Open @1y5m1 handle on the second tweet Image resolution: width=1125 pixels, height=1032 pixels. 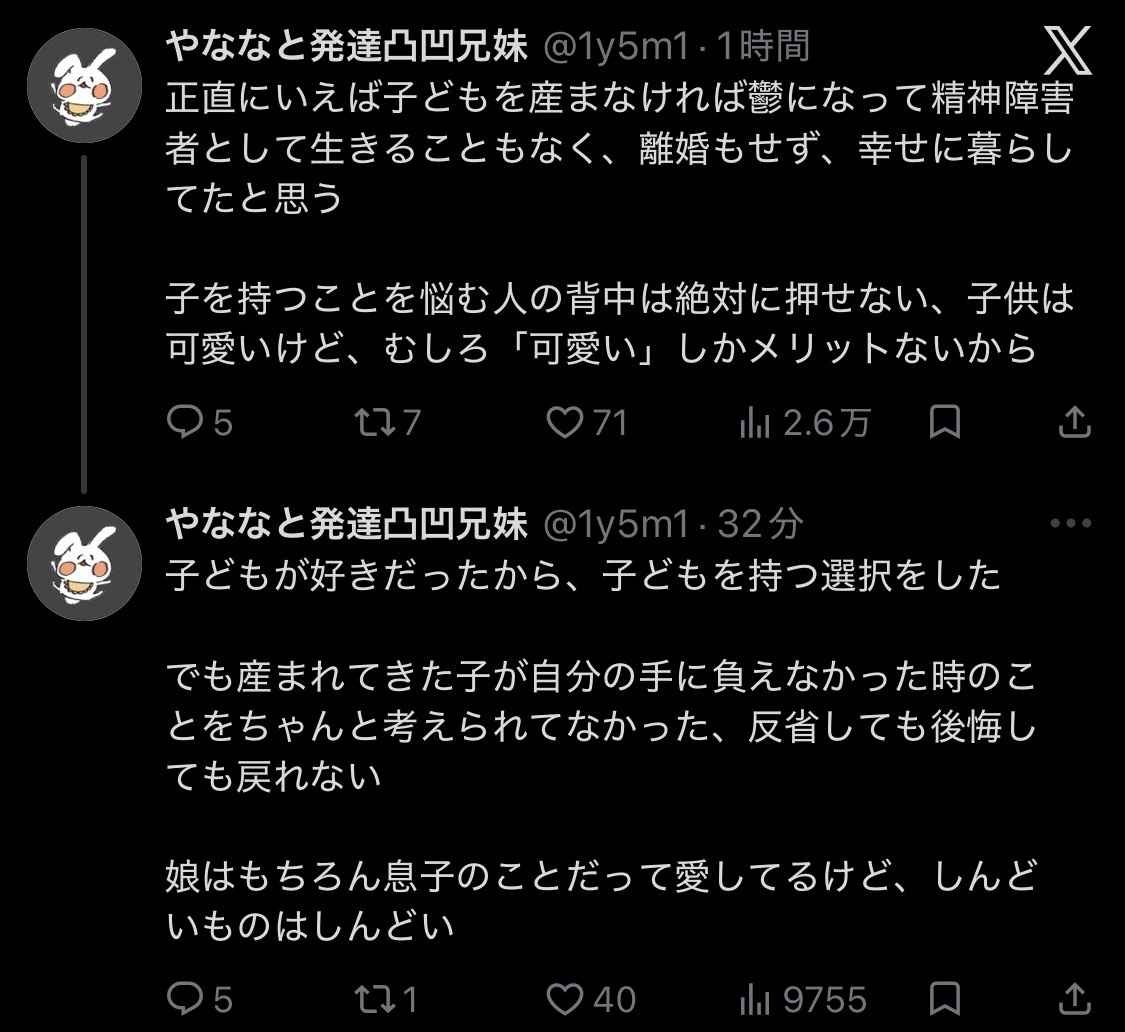[x=616, y=522]
